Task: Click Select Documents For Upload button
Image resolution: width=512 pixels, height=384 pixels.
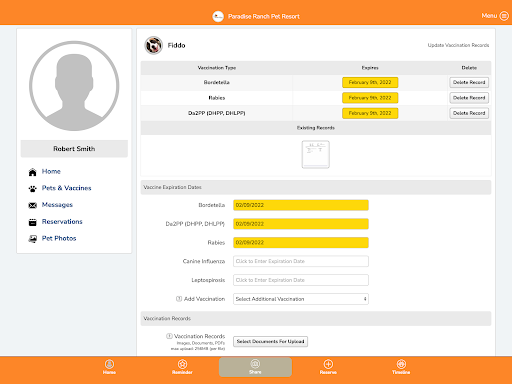Action: click(270, 342)
